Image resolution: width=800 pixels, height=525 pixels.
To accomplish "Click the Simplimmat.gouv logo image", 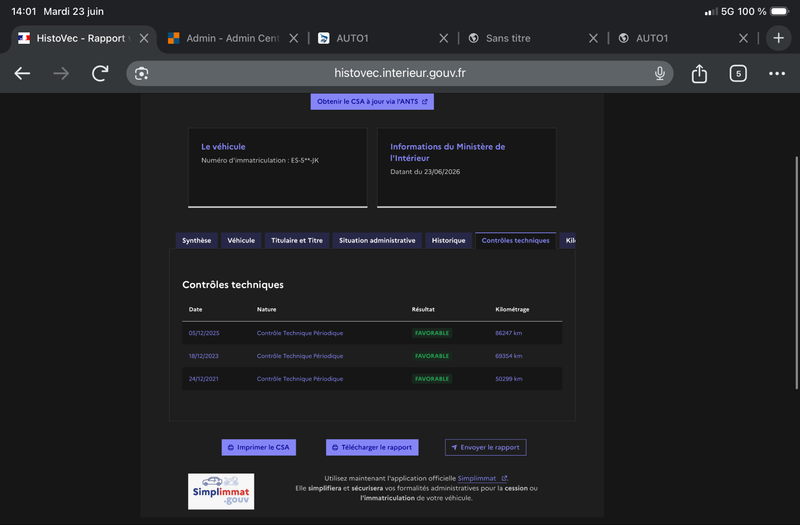I will click(221, 491).
